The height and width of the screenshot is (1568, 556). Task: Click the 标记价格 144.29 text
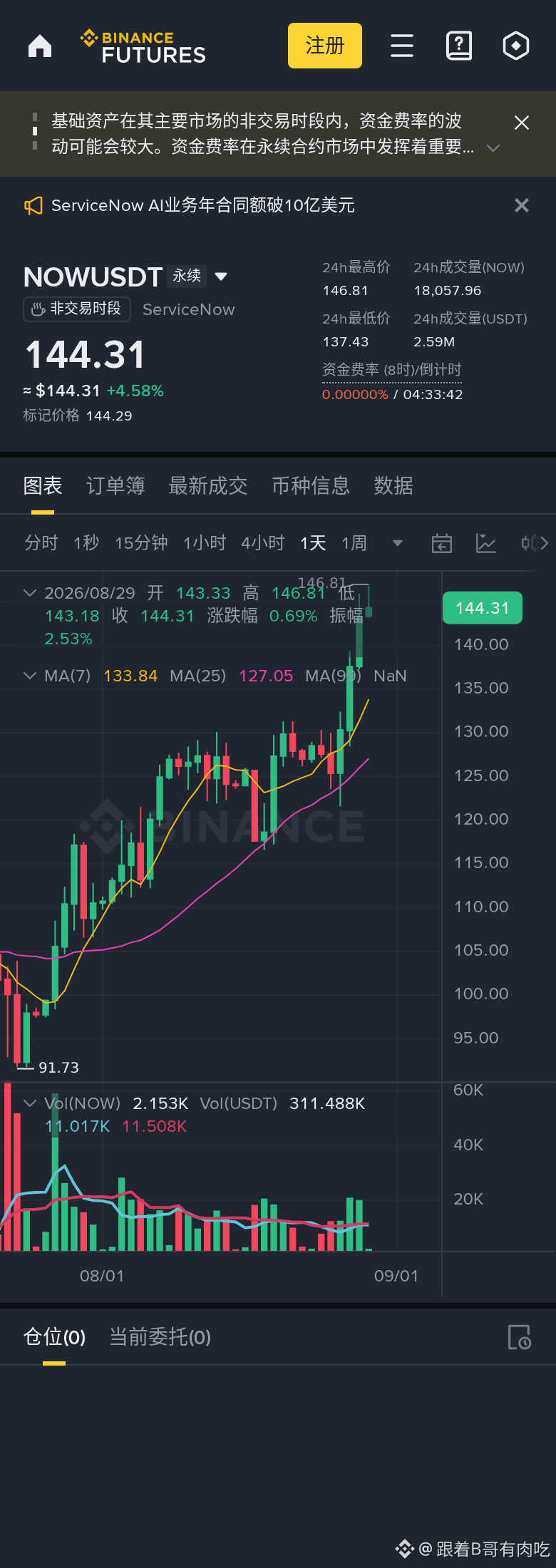click(78, 416)
